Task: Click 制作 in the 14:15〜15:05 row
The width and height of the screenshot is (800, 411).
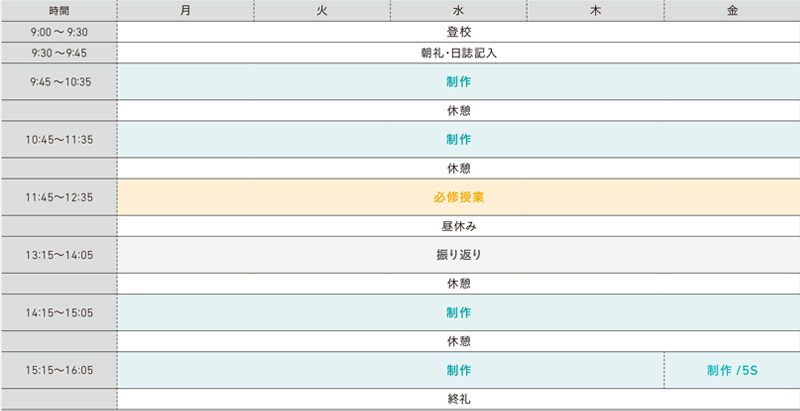Action: point(459,312)
